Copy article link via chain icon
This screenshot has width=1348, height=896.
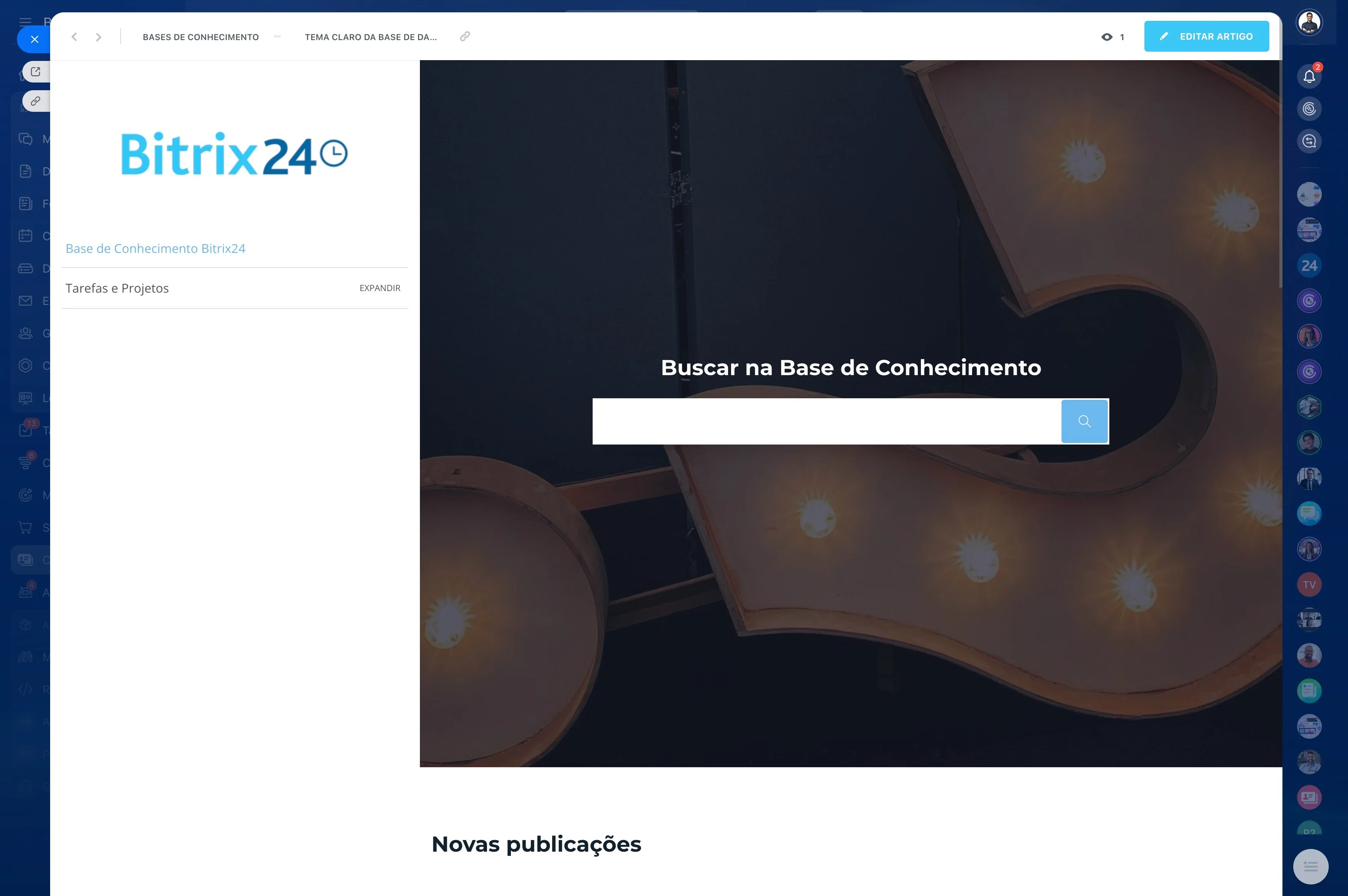pos(465,37)
